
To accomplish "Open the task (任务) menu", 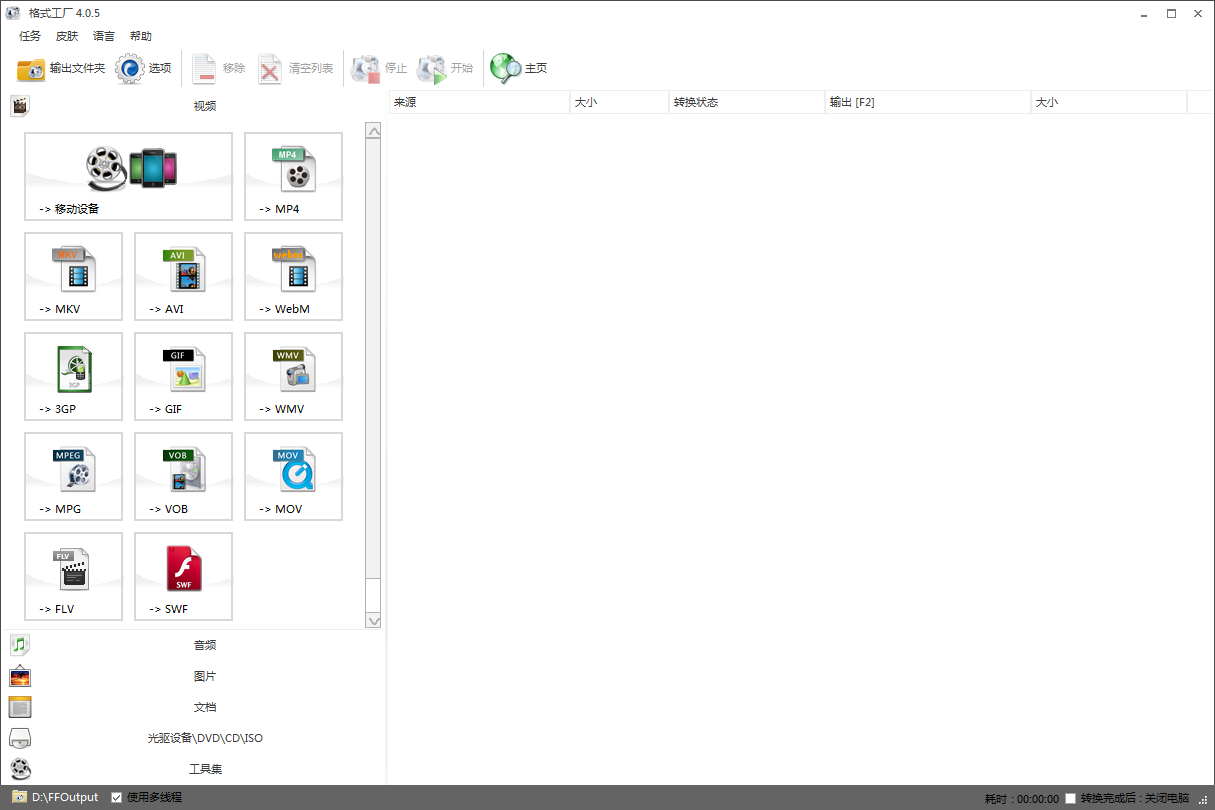I will coord(30,36).
